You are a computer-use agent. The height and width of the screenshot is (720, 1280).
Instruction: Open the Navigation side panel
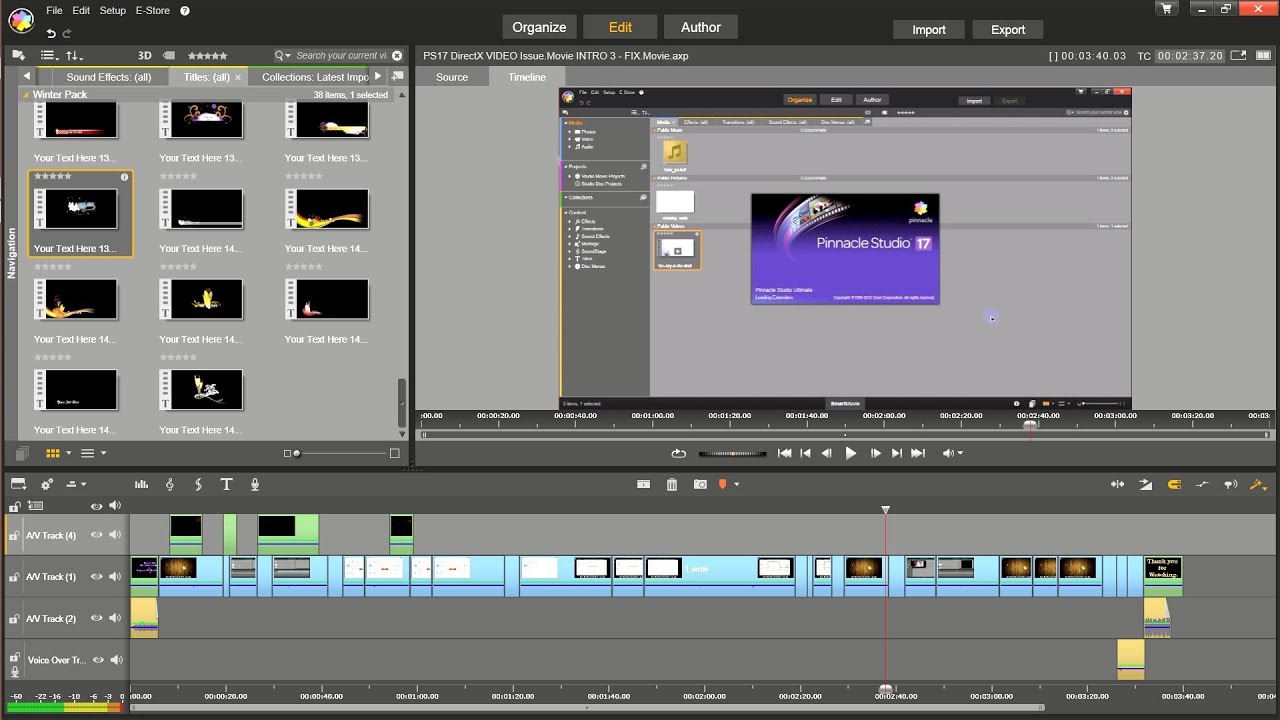[12, 253]
